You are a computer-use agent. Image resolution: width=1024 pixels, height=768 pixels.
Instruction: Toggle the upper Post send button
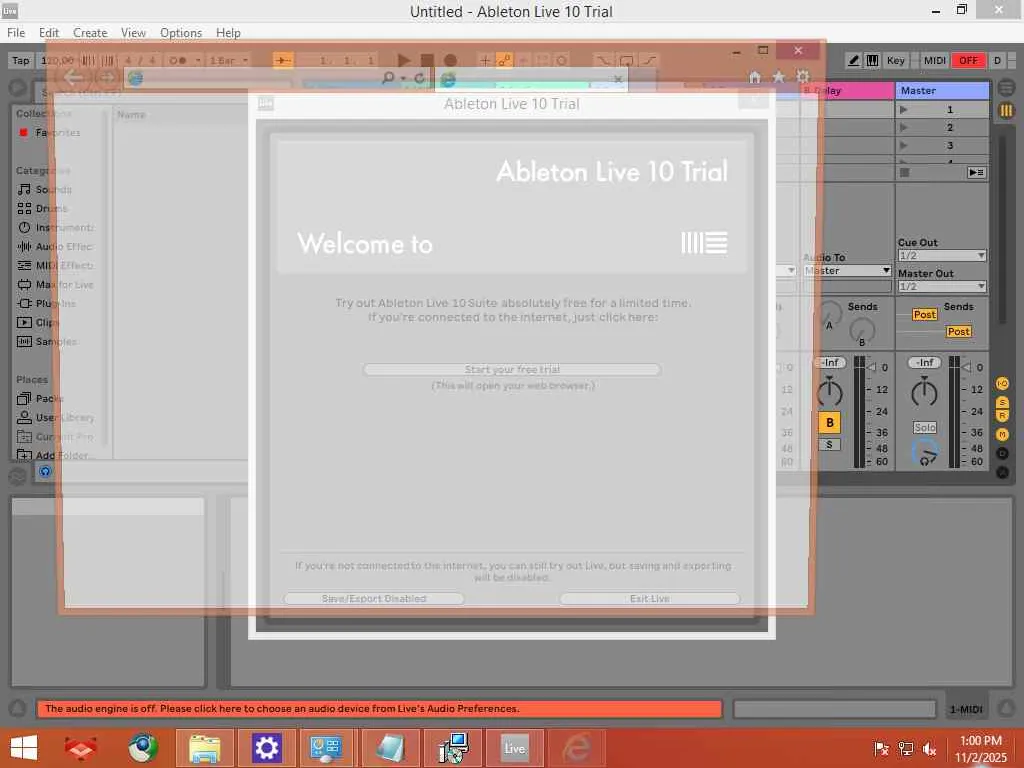pos(925,315)
